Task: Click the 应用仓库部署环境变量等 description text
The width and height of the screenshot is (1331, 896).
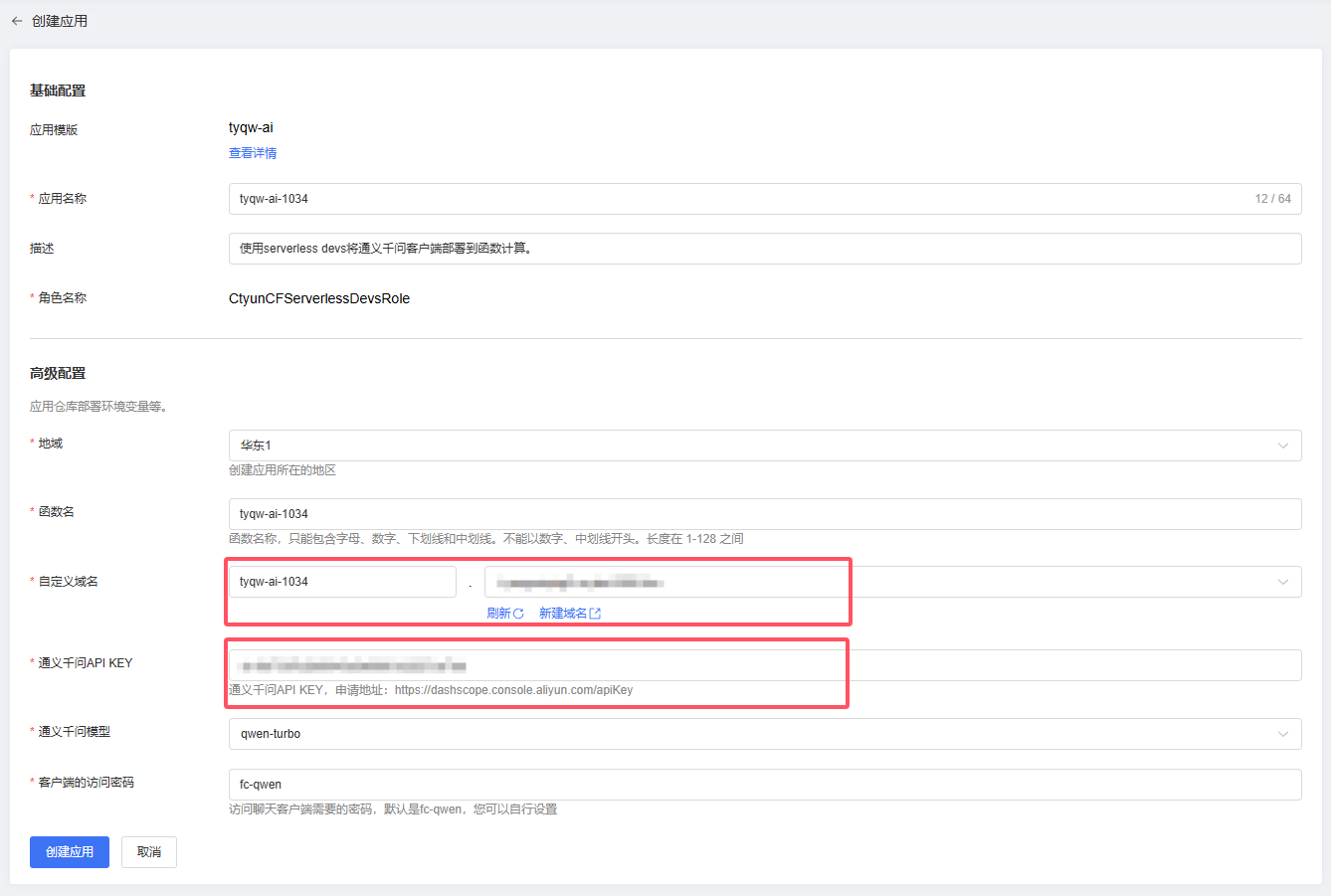Action: coord(98,407)
